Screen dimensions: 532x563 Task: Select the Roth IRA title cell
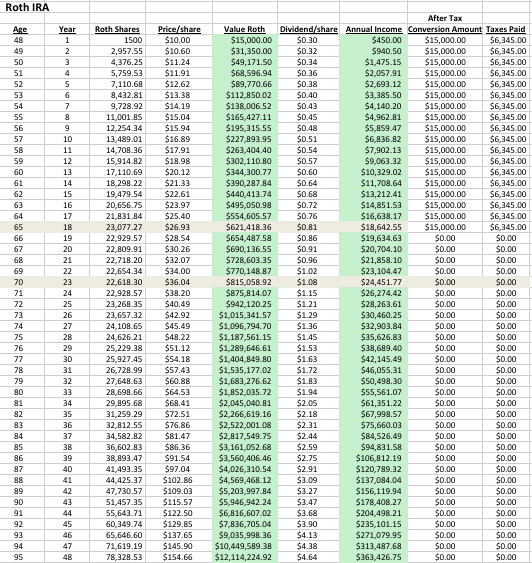27,7
